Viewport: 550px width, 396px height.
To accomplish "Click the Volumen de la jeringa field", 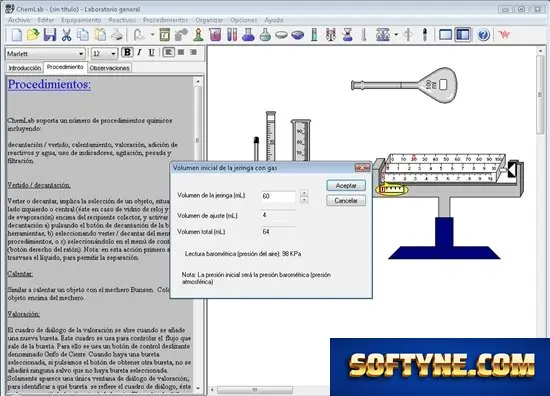I will [279, 196].
